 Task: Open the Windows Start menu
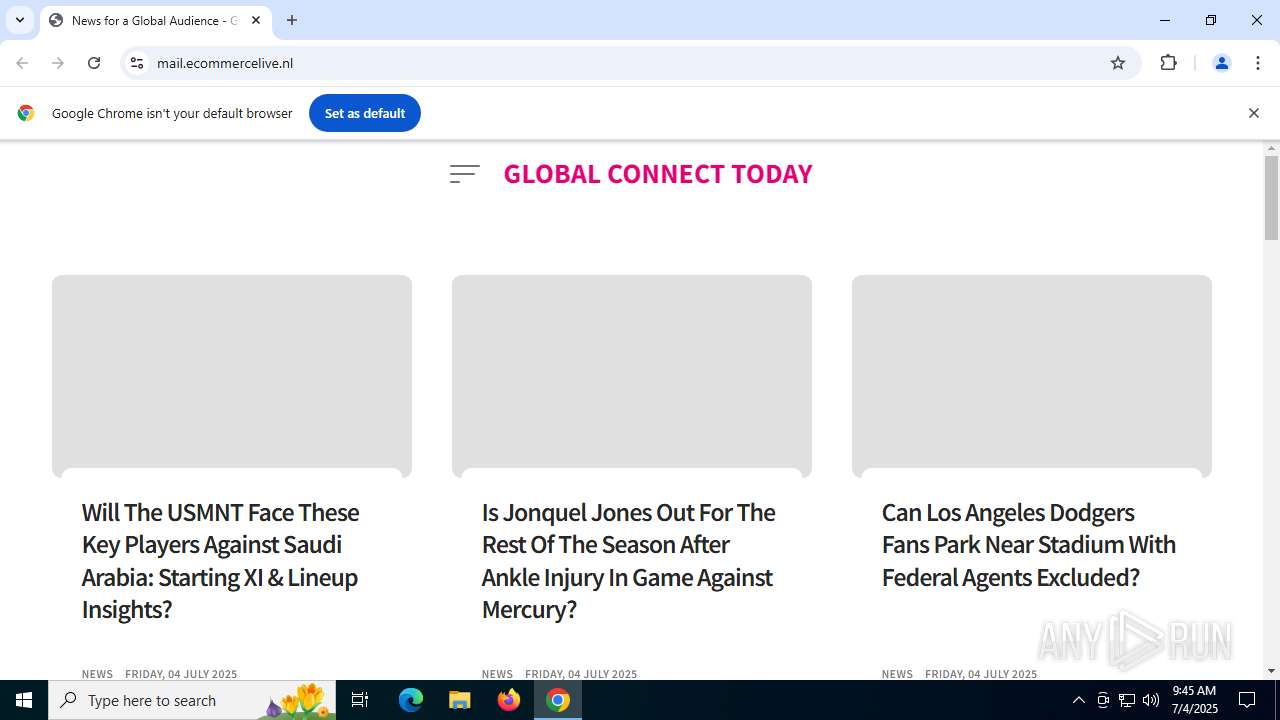24,700
